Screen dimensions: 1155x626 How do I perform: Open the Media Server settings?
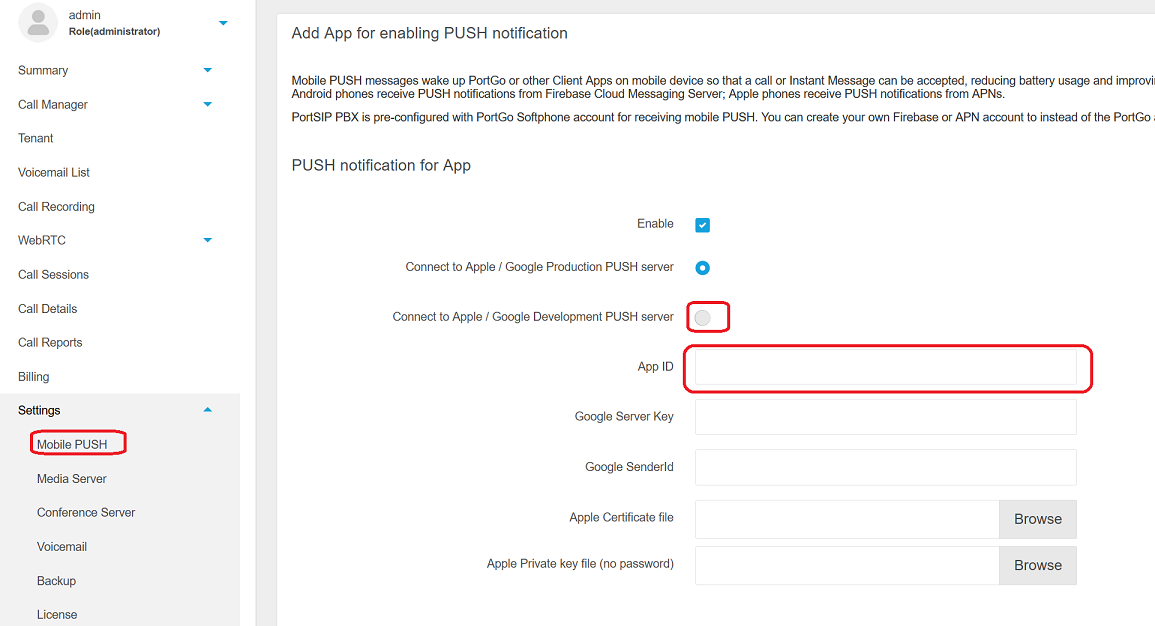(71, 478)
